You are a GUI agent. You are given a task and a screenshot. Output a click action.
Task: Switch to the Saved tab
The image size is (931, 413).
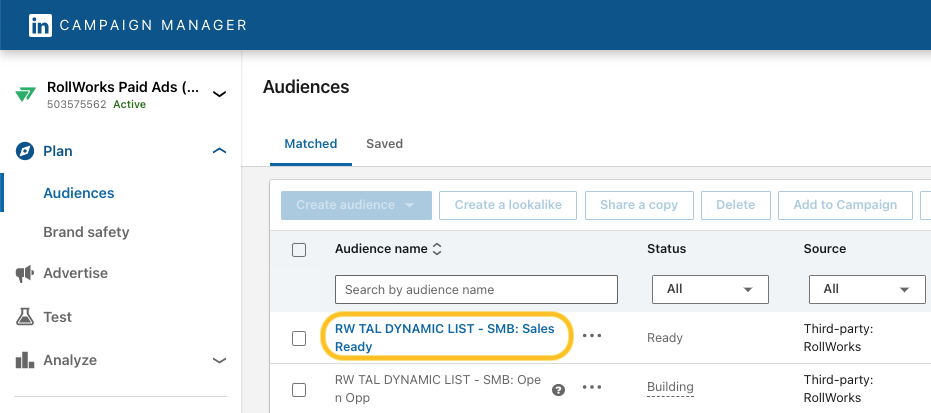[x=384, y=144]
